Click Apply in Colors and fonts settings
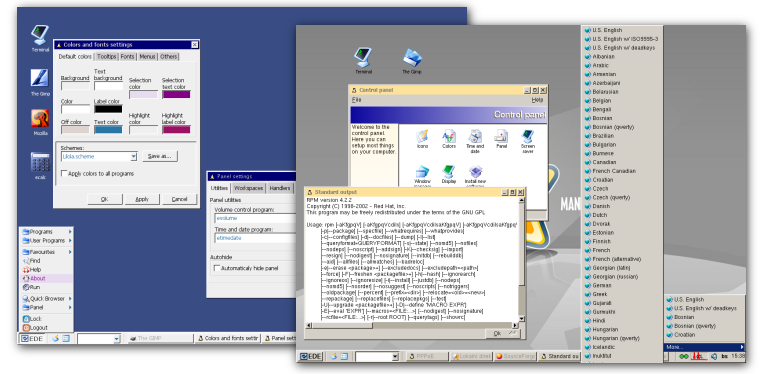 click(x=142, y=199)
